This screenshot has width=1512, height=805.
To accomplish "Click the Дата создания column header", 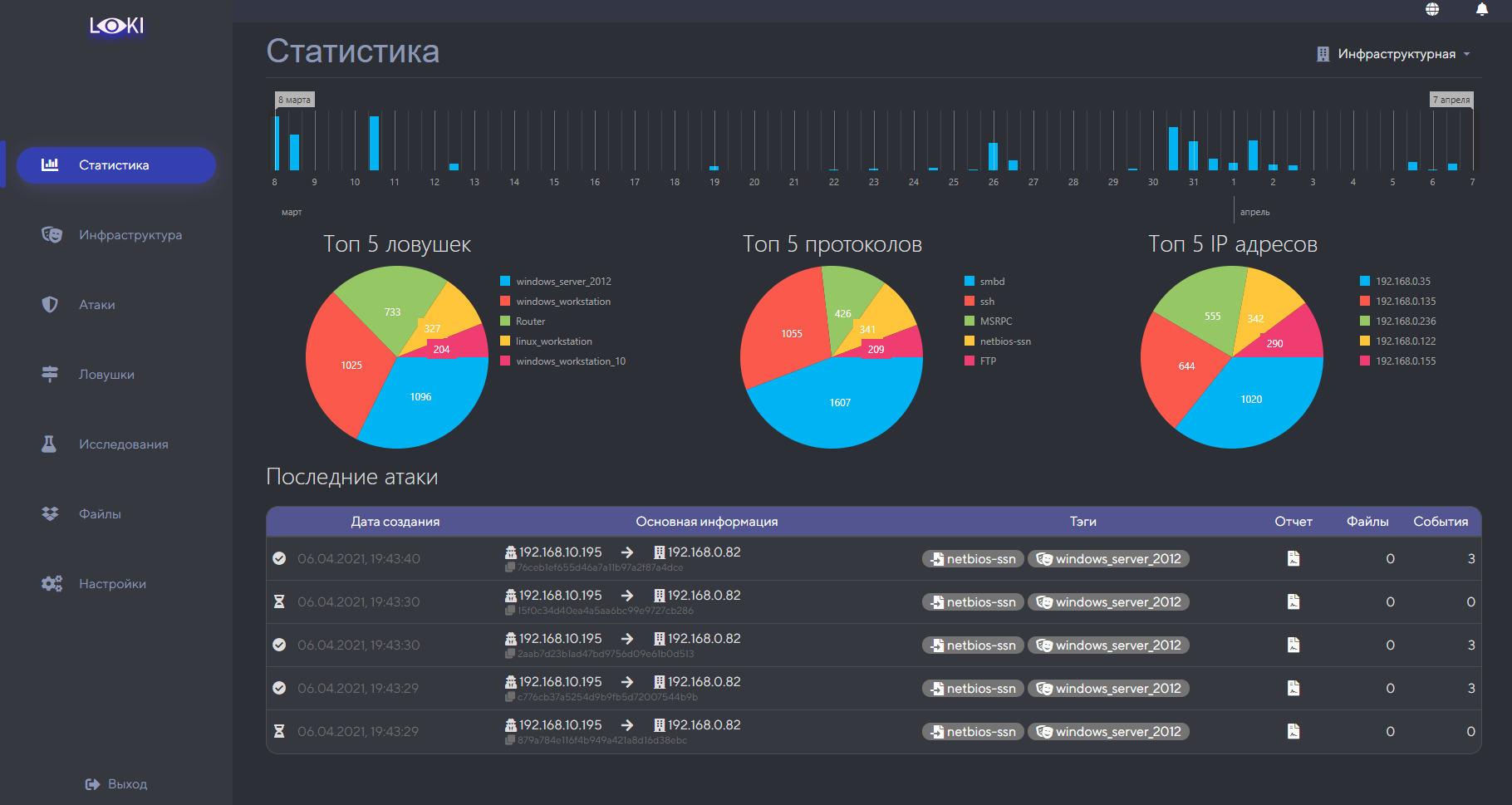I will [x=395, y=522].
